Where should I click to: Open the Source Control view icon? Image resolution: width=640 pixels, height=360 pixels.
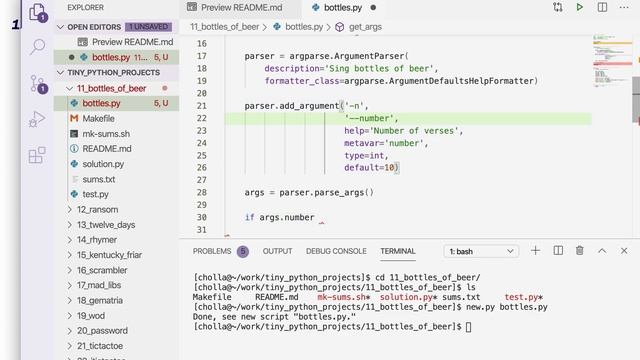coord(38,84)
